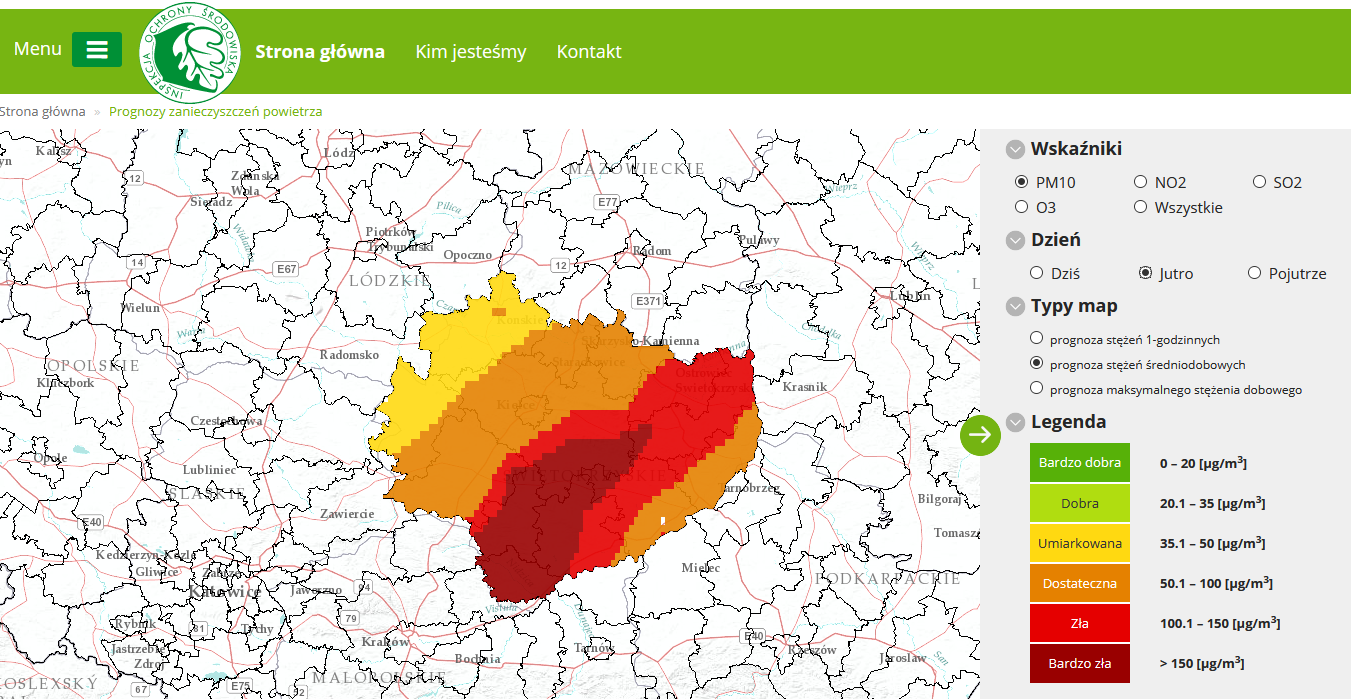This screenshot has width=1351, height=699.
Task: Click Zawiercie town label on map
Action: tap(346, 513)
